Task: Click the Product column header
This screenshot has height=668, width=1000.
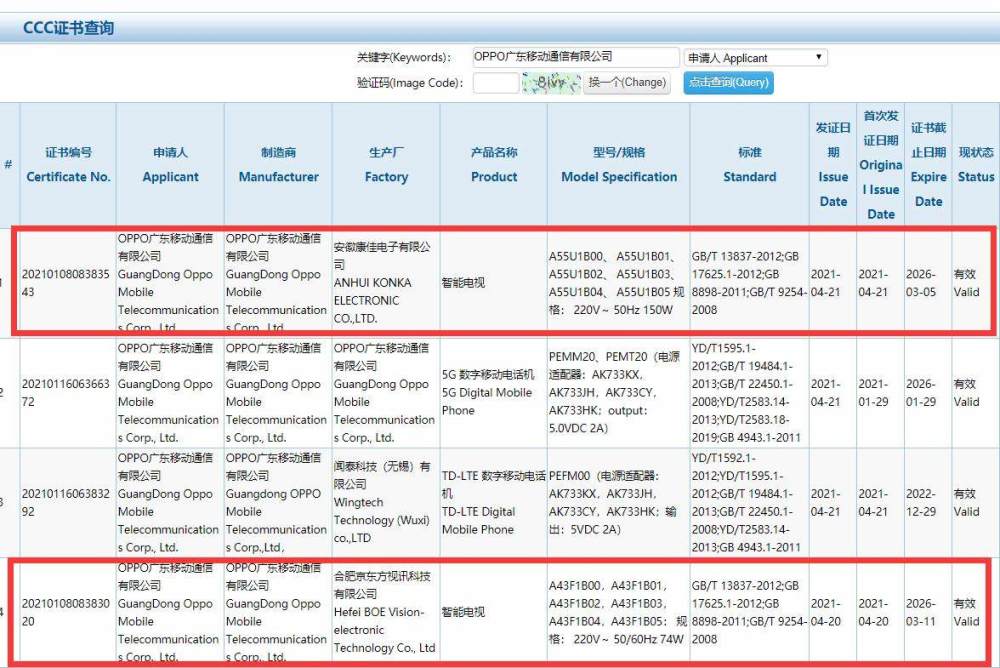Action: coord(494,165)
